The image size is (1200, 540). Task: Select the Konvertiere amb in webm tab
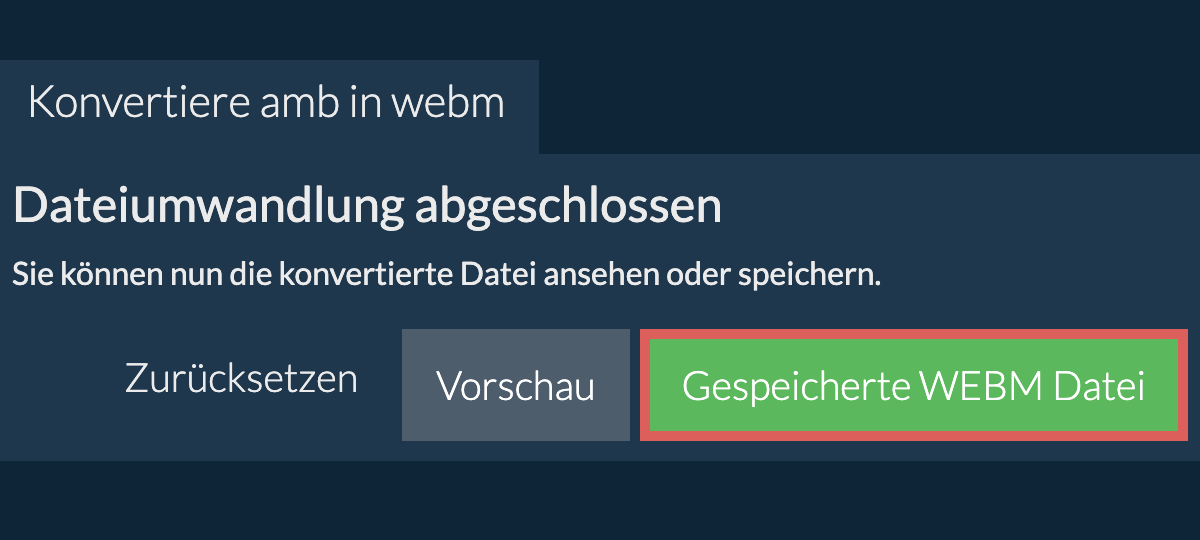pyautogui.click(x=266, y=104)
